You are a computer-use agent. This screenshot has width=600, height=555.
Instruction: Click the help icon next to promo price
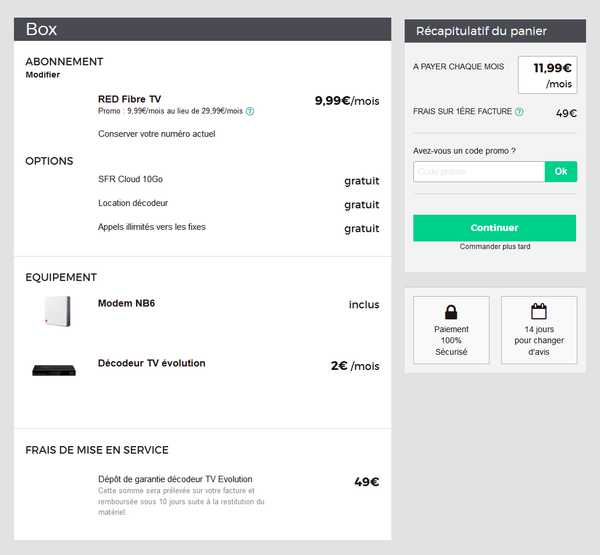click(250, 111)
